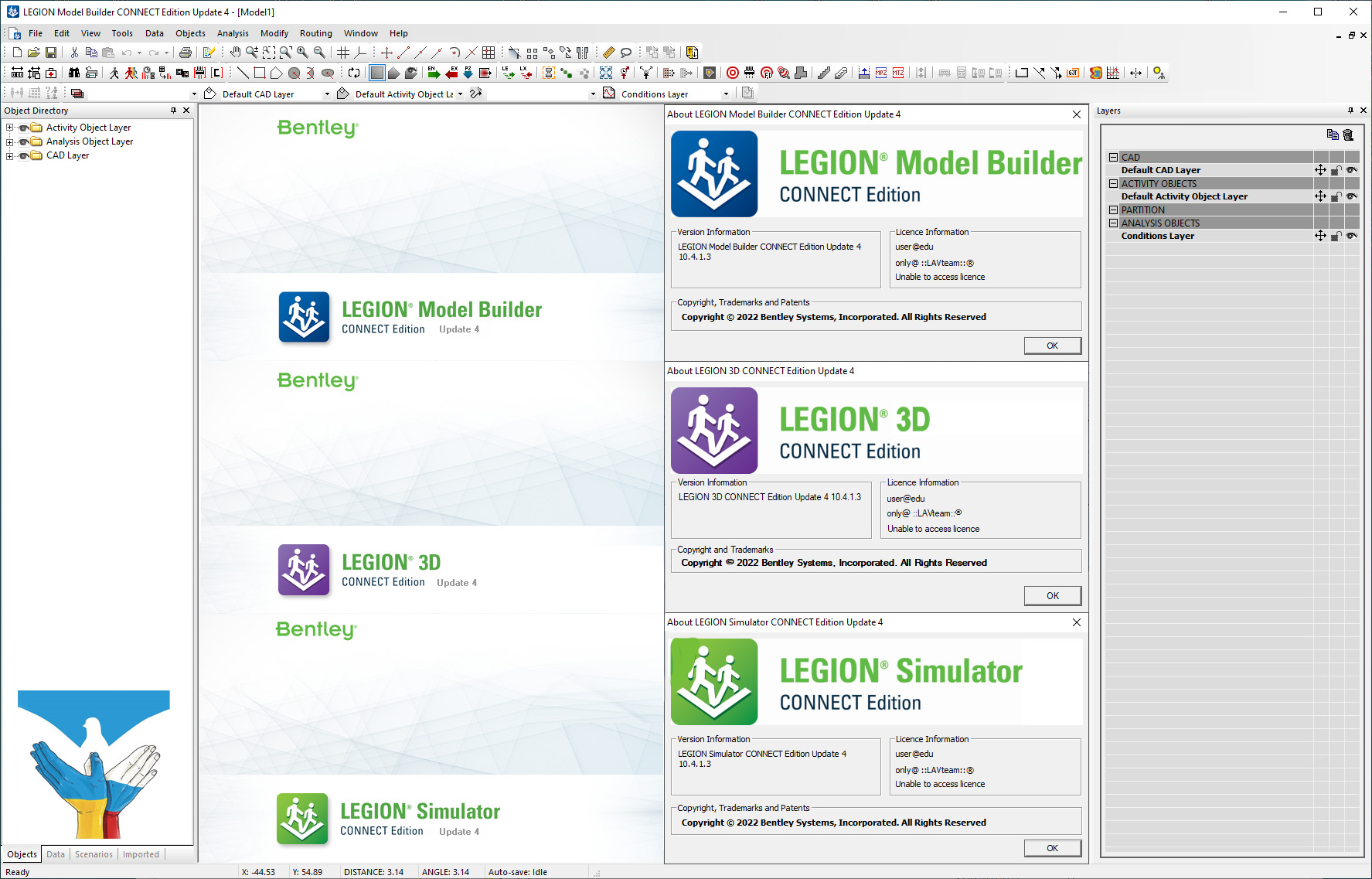Close the About LEGION Simulator dialog

pos(1077,622)
